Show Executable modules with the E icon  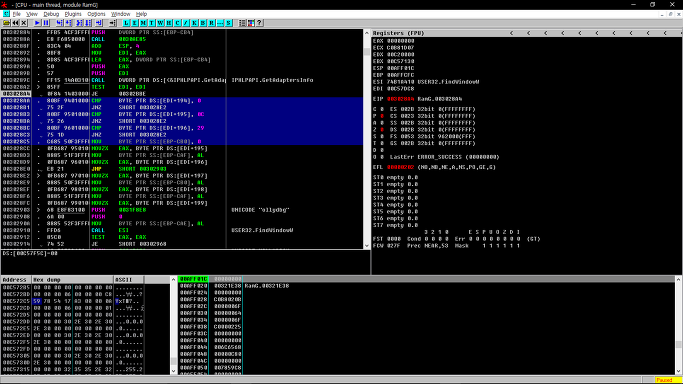pyautogui.click(x=135, y=23)
